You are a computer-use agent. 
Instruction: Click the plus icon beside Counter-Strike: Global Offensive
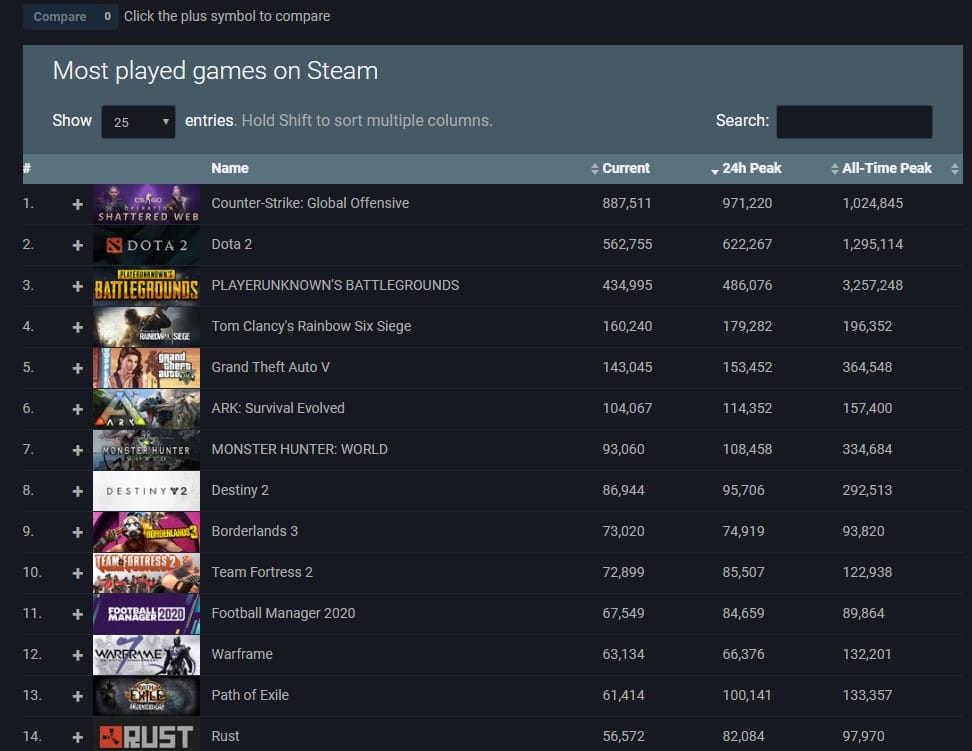77,204
